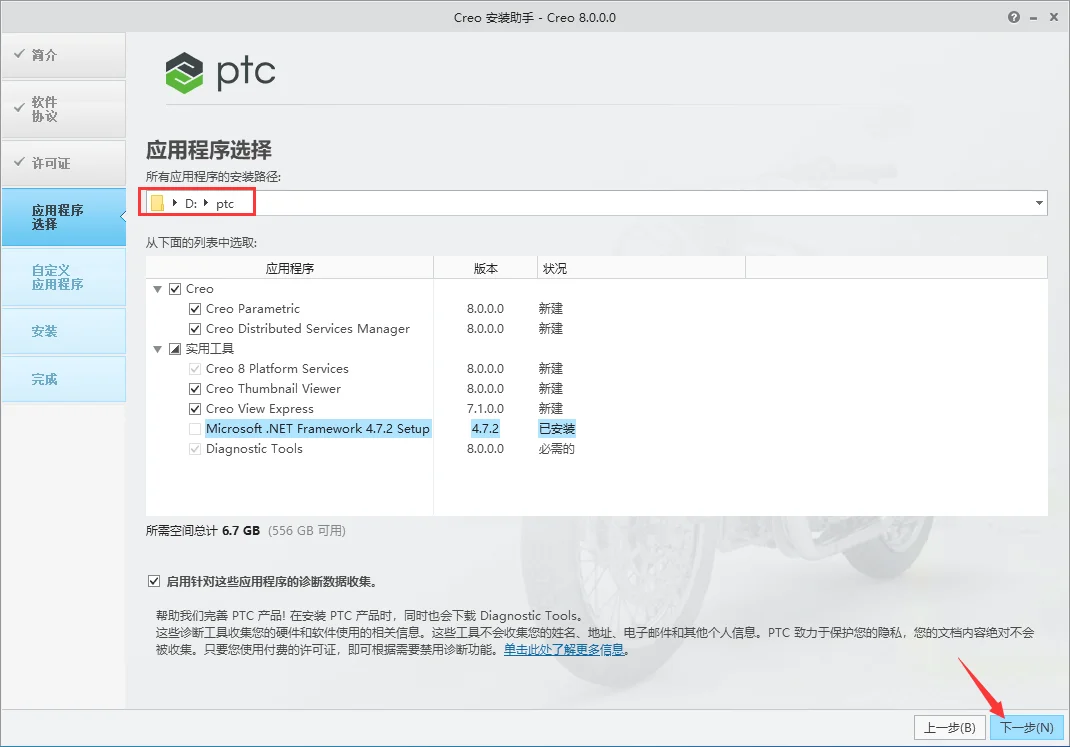The height and width of the screenshot is (747, 1070).
Task: Click the 上一步(B) button
Action: pos(950,727)
